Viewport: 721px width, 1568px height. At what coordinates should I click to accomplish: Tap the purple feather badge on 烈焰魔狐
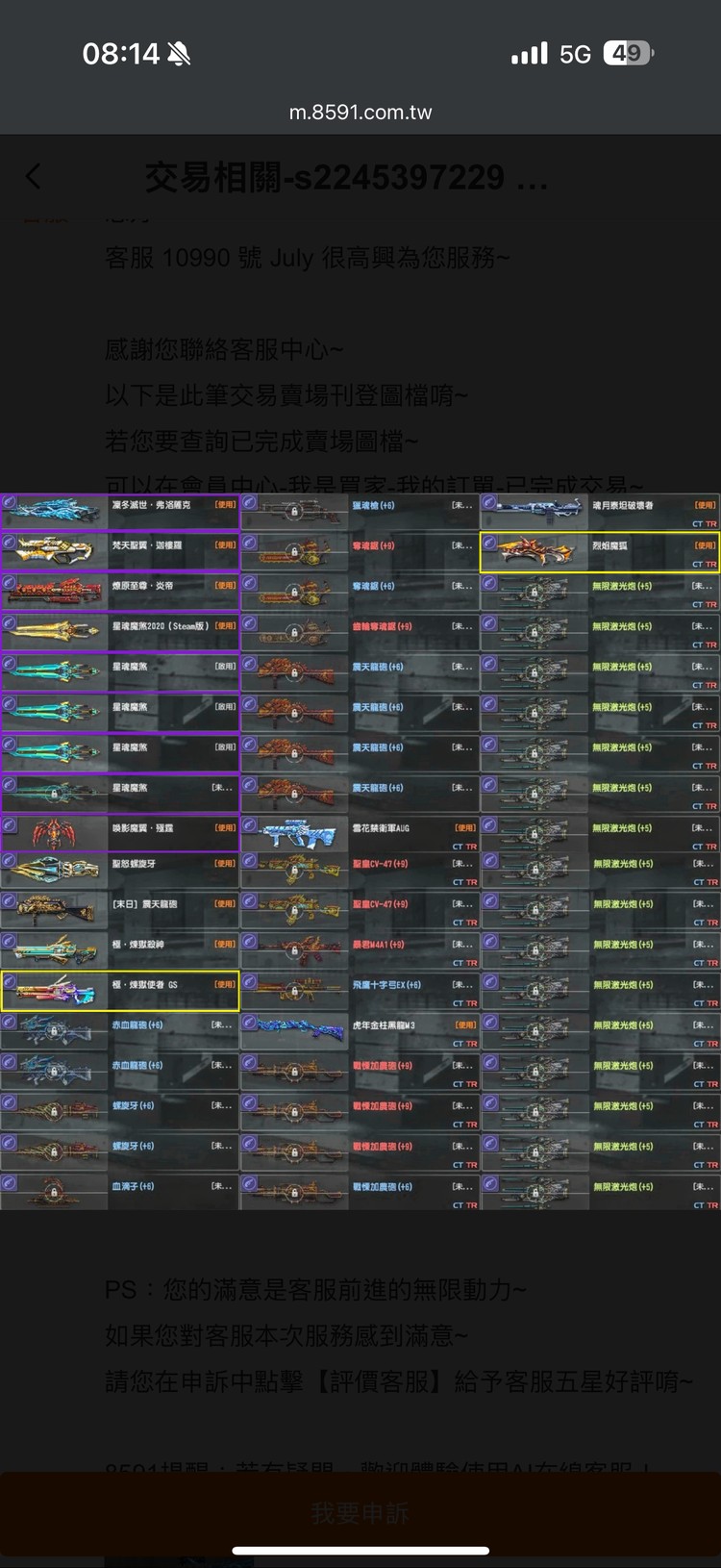tap(489, 544)
